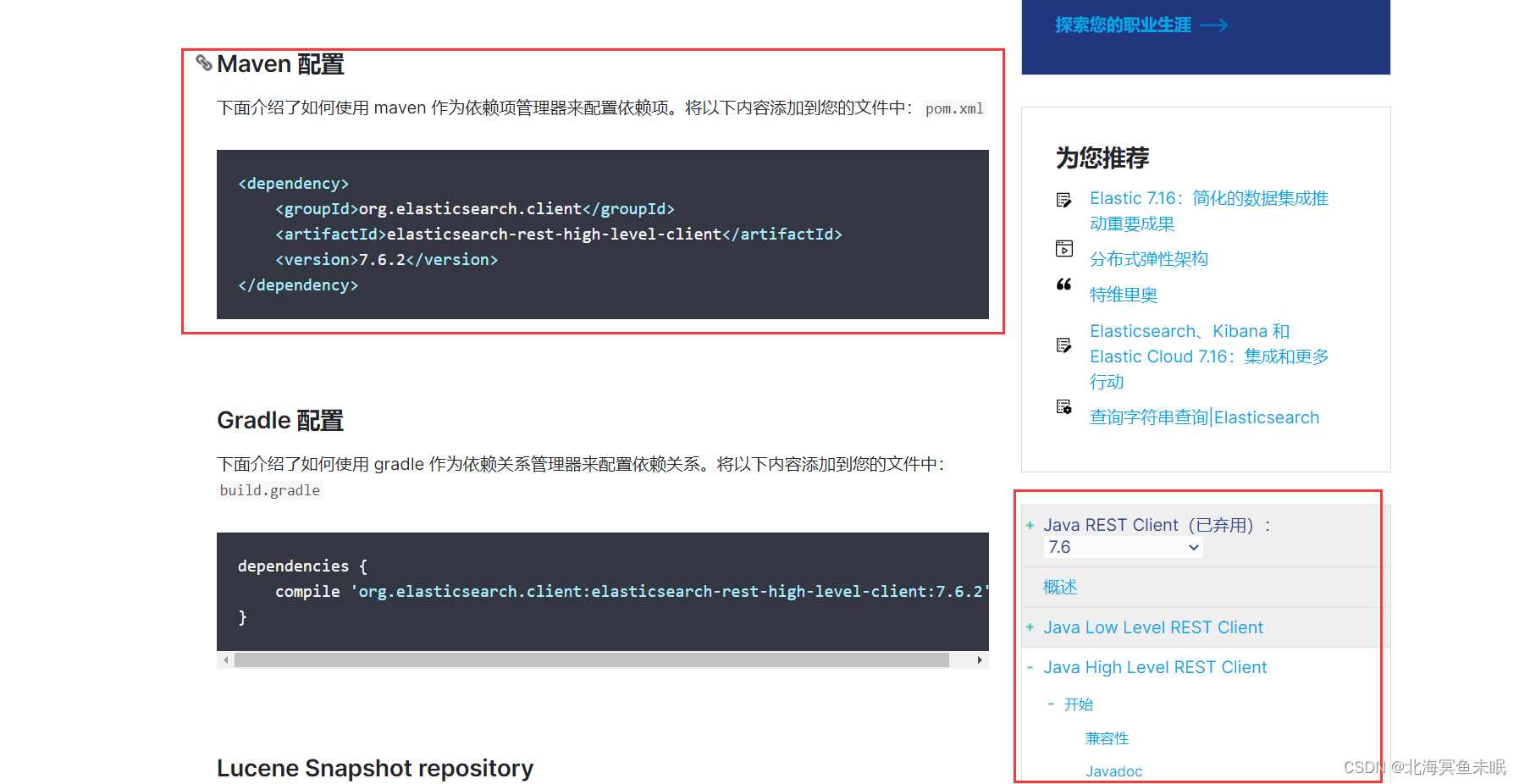Click the article icon next to Elastic 7.16 recommendation
Image resolution: width=1519 pixels, height=784 pixels.
1064,200
